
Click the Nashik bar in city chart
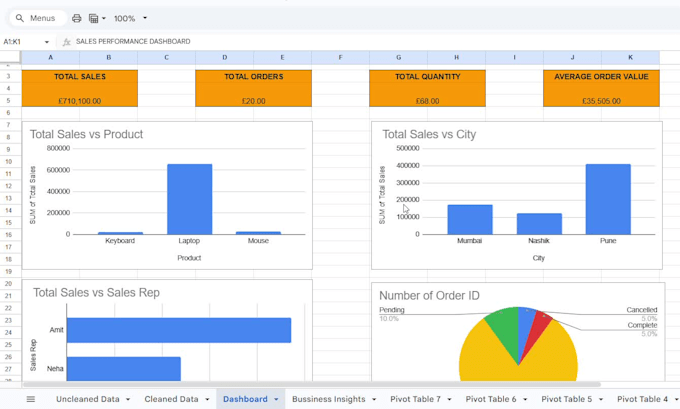tap(539, 224)
